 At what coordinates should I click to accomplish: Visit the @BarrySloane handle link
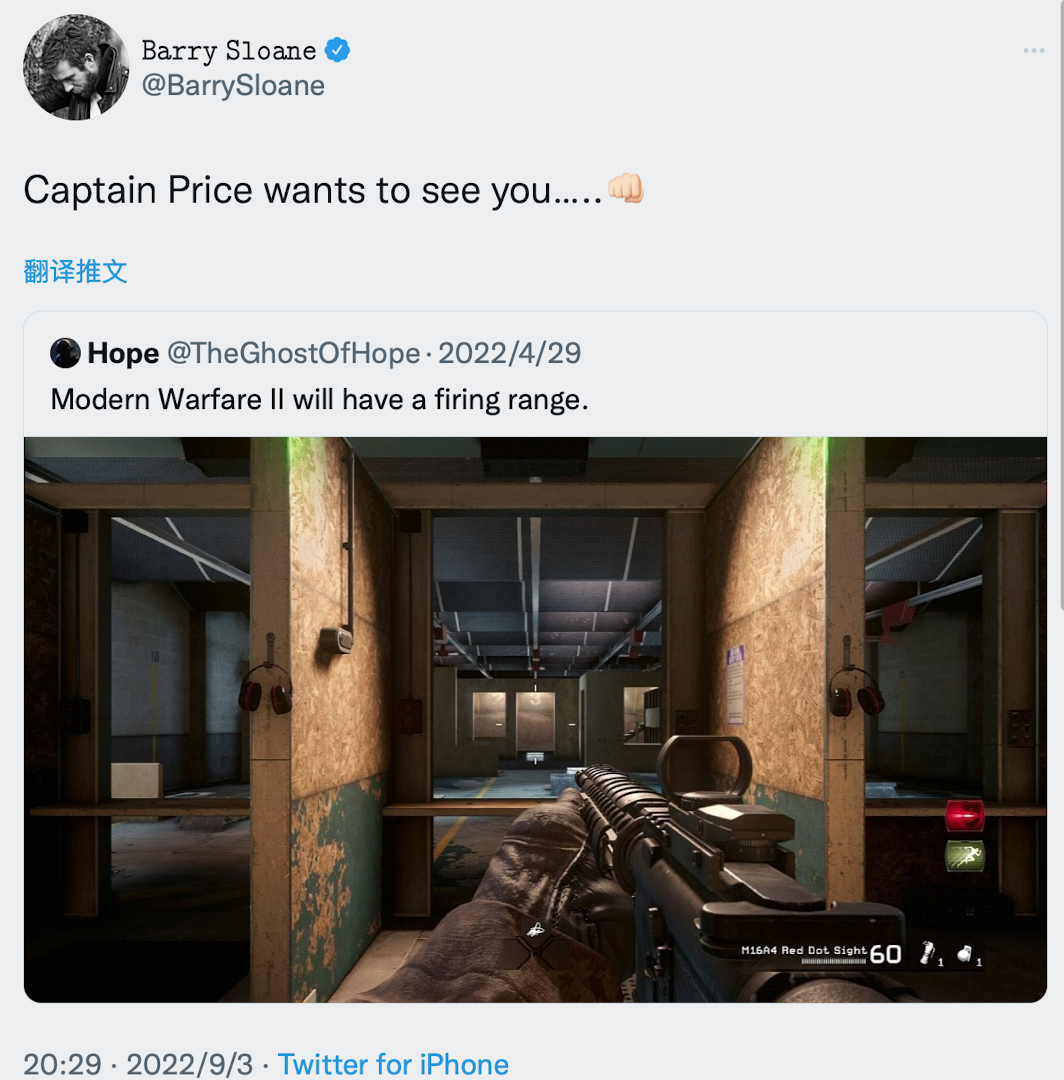pyautogui.click(x=233, y=86)
